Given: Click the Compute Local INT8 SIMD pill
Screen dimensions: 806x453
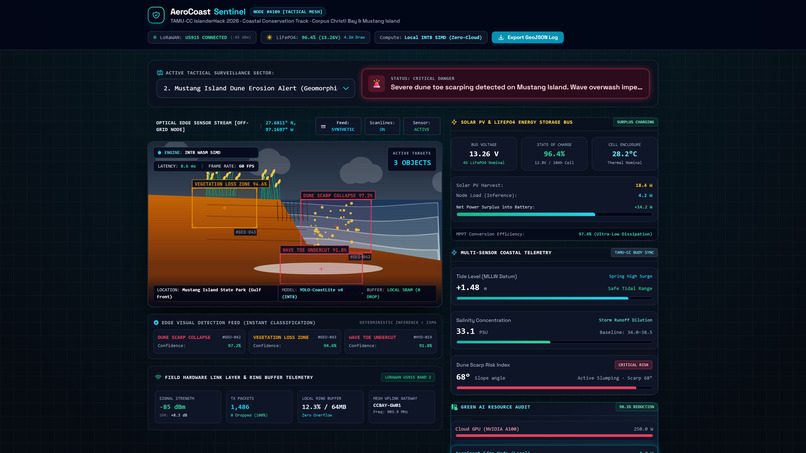Looking at the screenshot, I should click(431, 38).
